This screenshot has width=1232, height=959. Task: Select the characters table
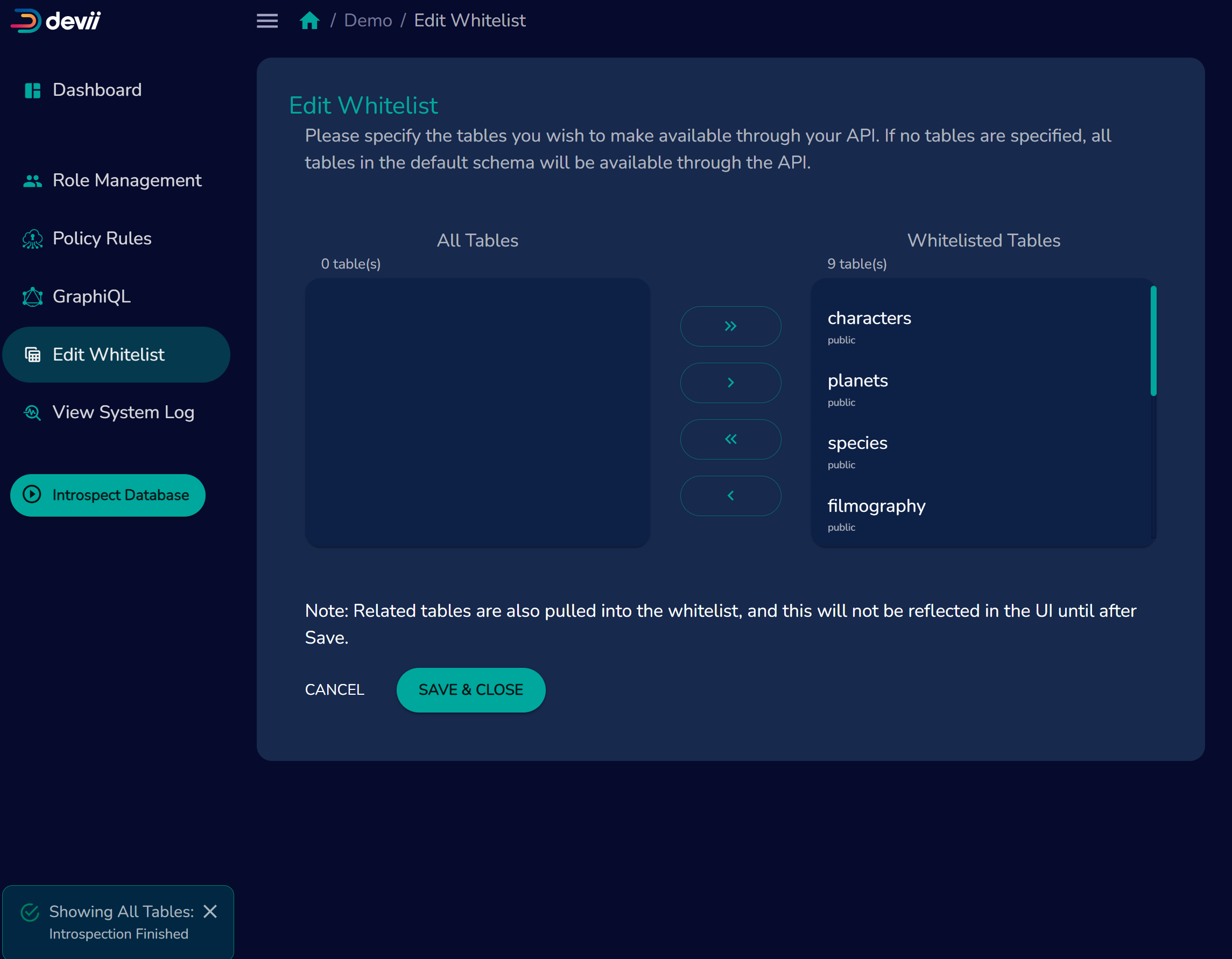pos(869,319)
